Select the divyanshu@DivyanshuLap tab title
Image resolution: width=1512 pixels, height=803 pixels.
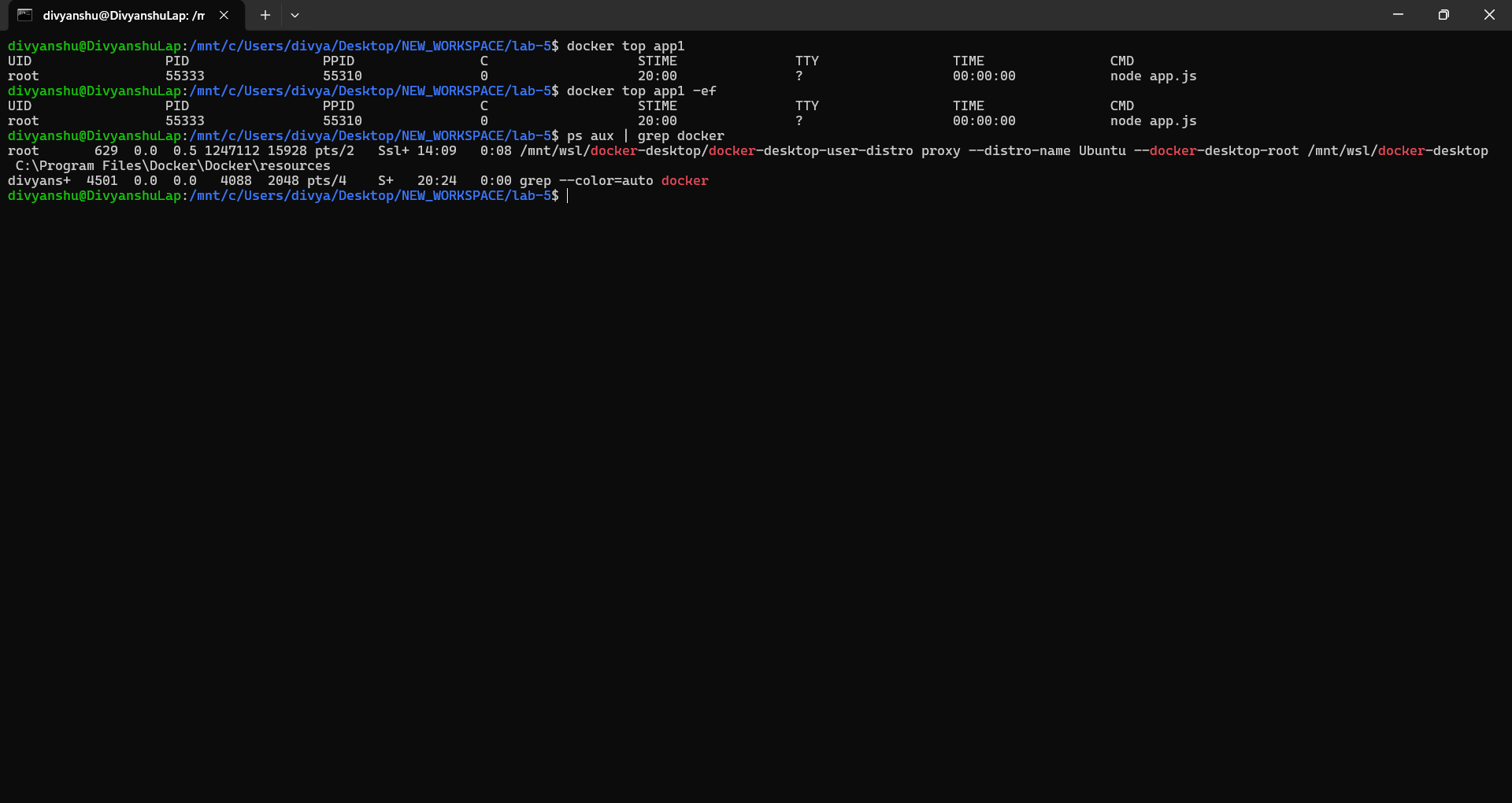[124, 16]
